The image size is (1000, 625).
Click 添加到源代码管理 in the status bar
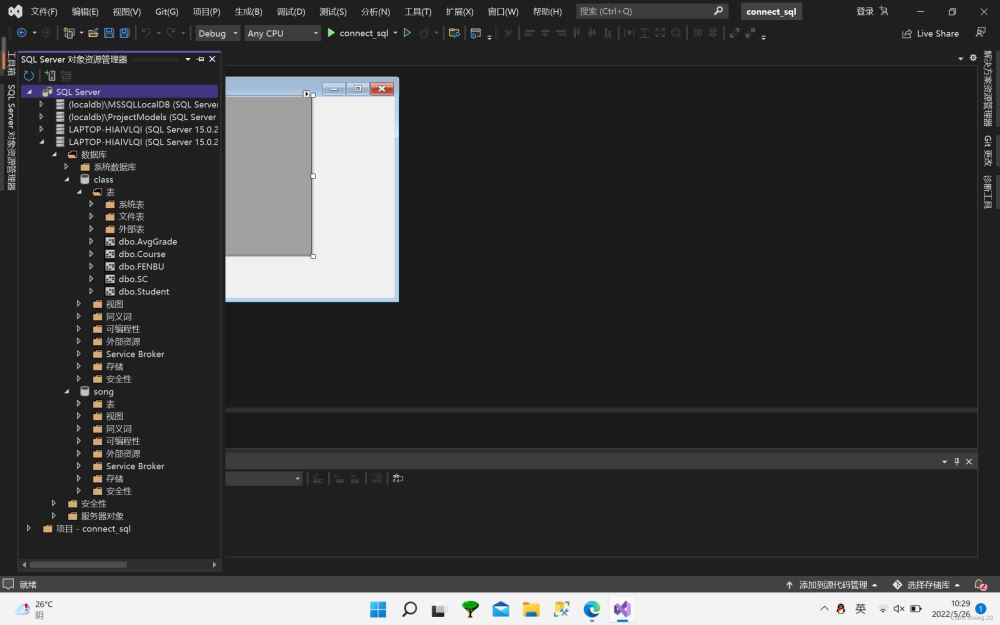(831, 585)
